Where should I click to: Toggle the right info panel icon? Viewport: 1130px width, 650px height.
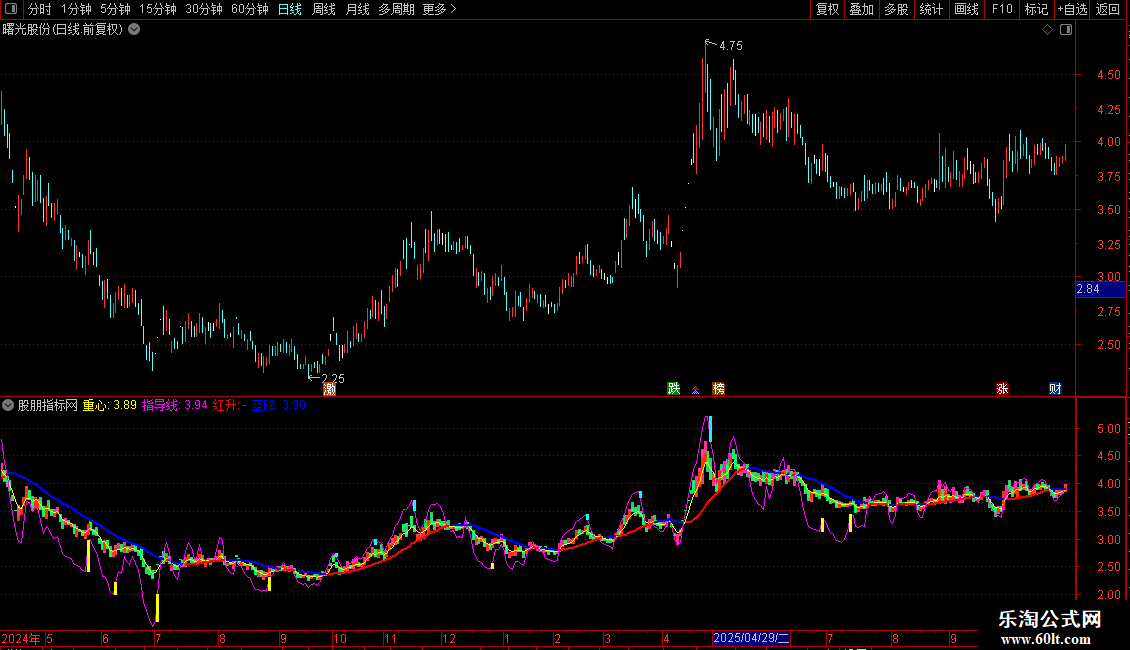point(1066,30)
